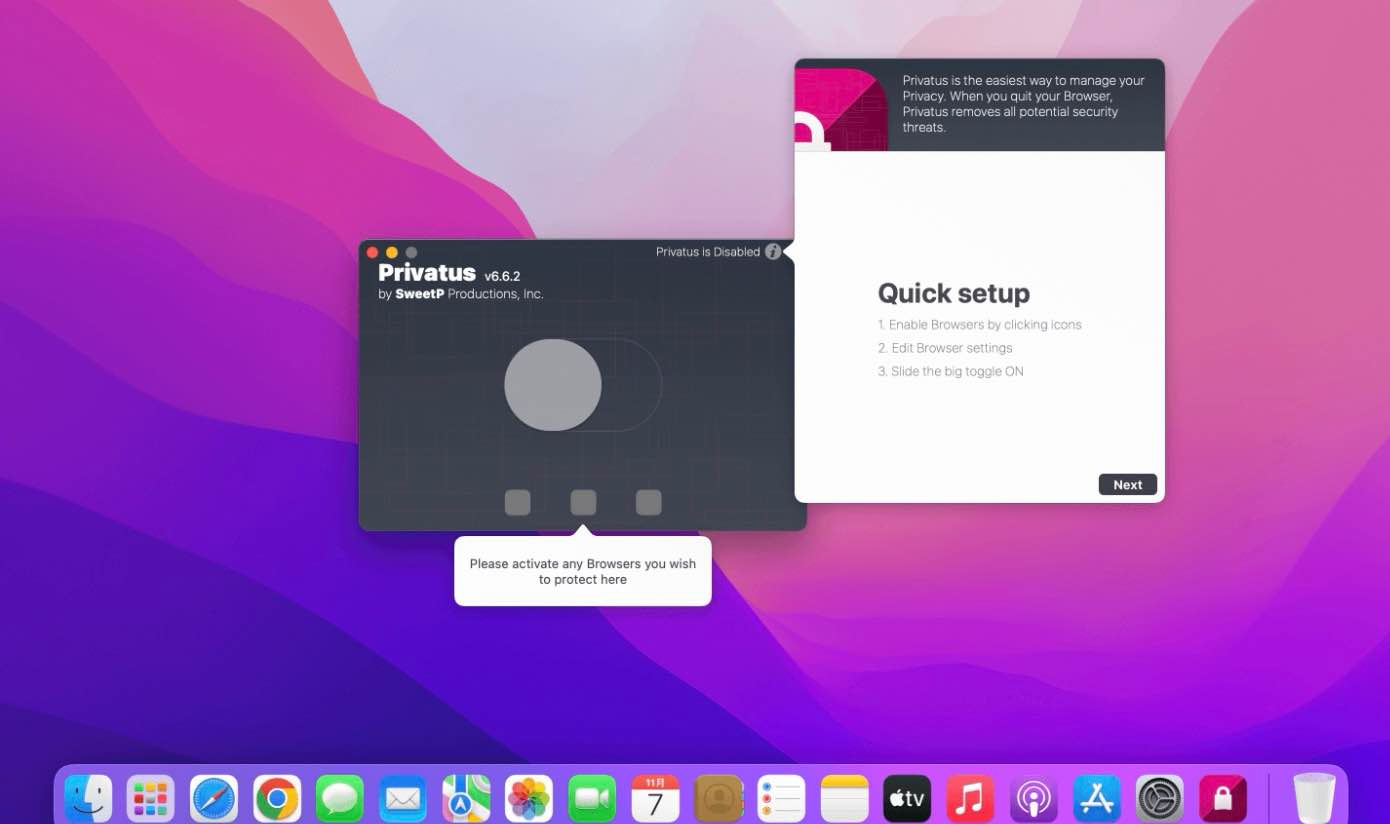This screenshot has width=1390, height=824.
Task: Launch the Music app from the Dock
Action: click(970, 799)
